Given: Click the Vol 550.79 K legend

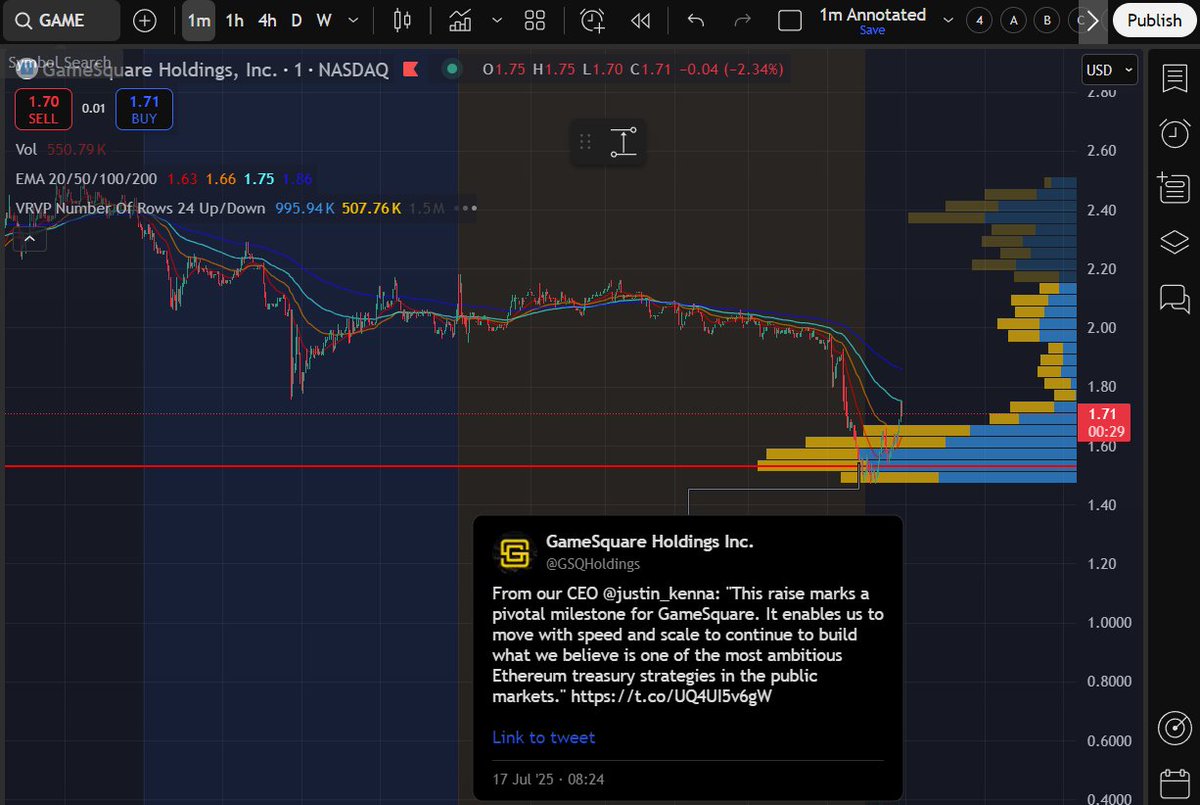Looking at the screenshot, I should click(x=60, y=149).
